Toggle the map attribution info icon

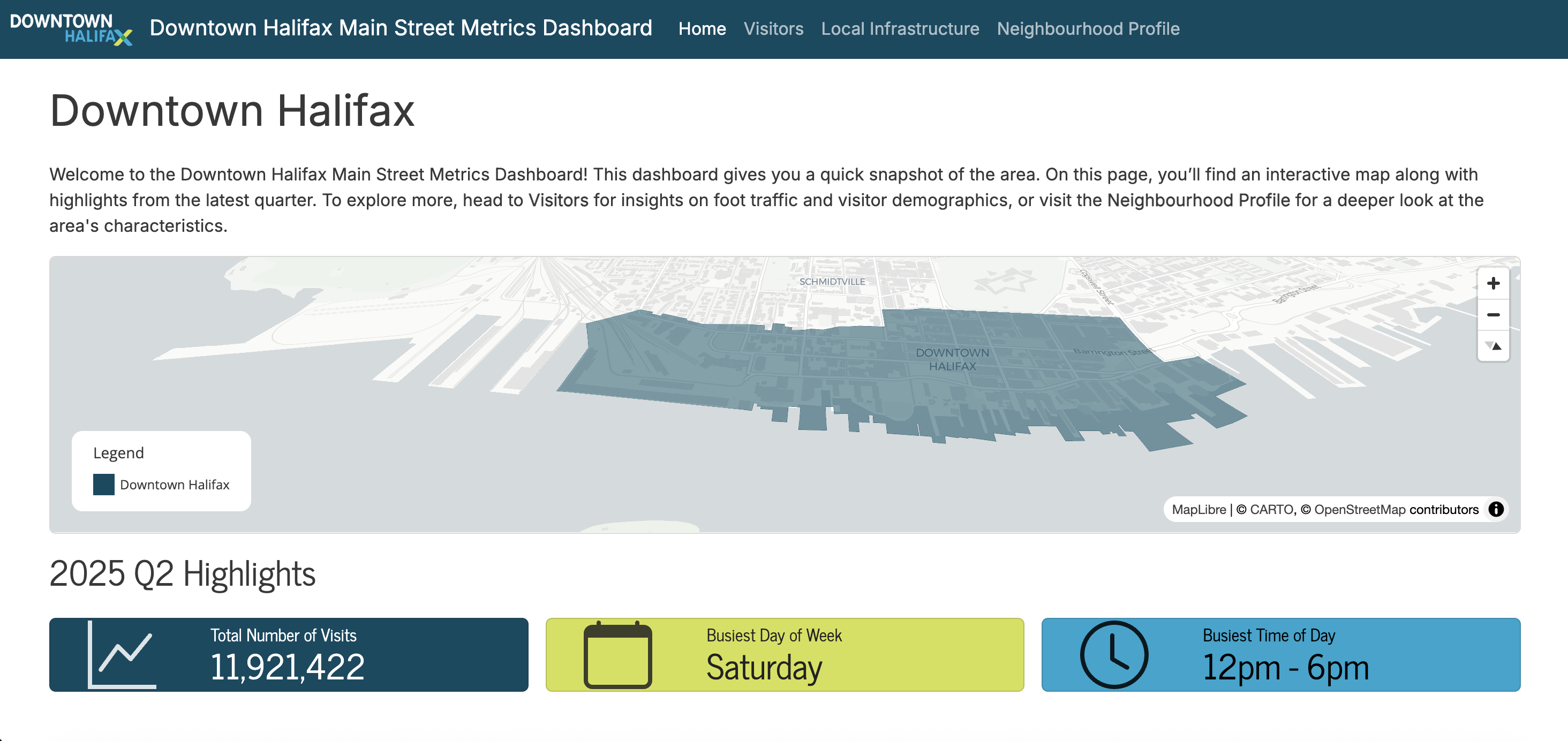pos(1496,509)
